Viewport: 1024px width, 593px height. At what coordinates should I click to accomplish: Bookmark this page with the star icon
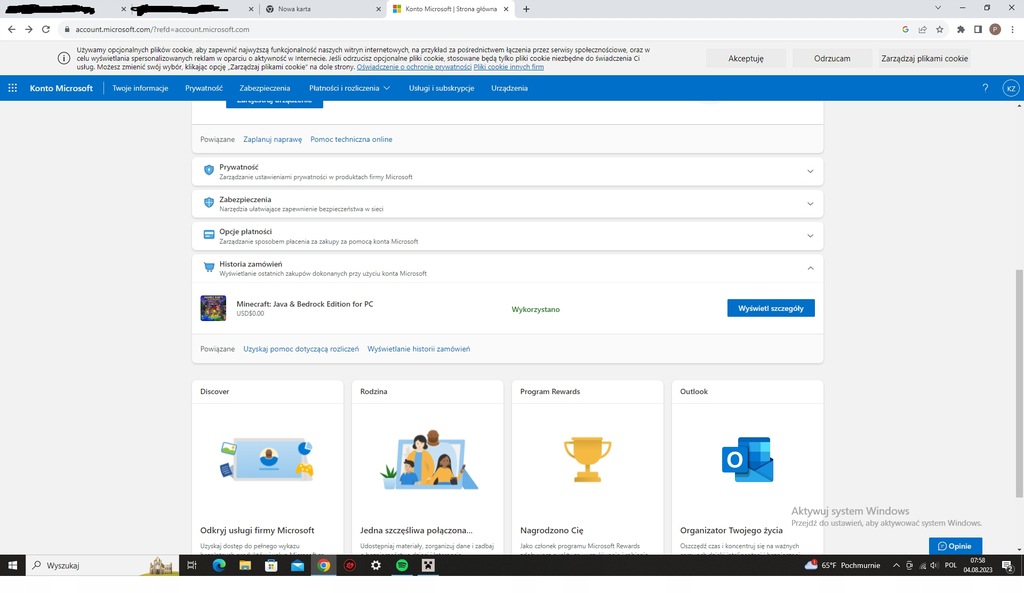point(939,30)
